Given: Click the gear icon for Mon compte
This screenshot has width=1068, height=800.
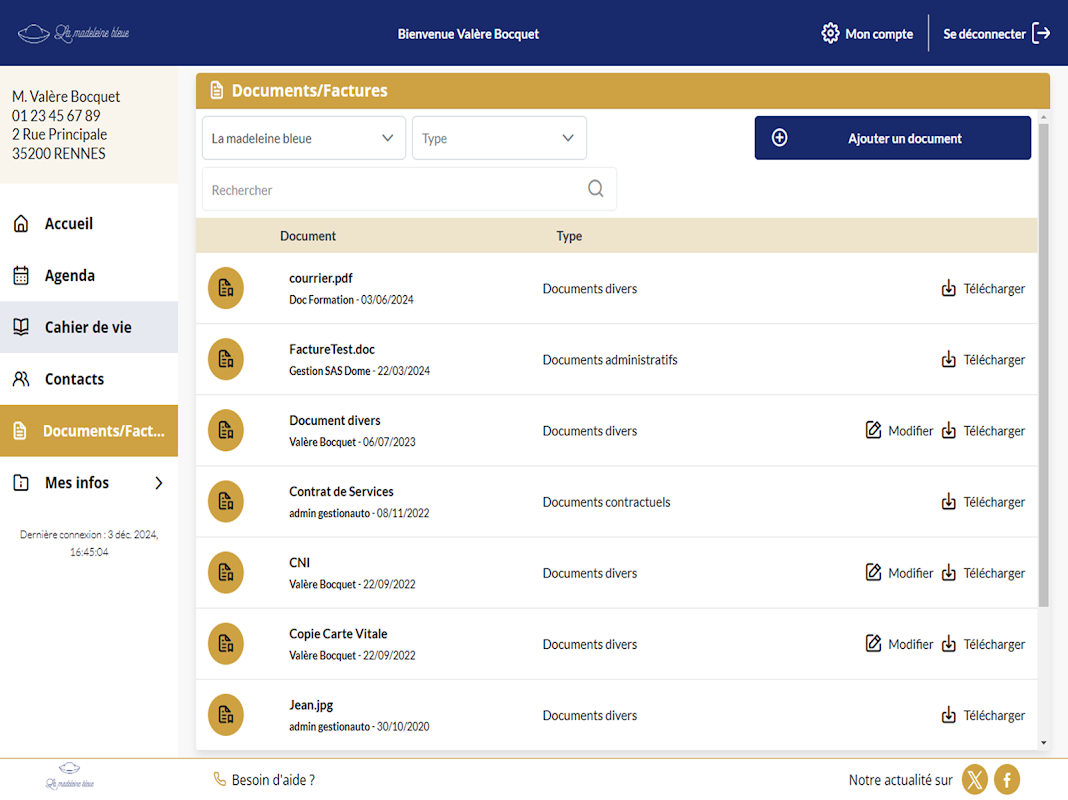Looking at the screenshot, I should [830, 33].
